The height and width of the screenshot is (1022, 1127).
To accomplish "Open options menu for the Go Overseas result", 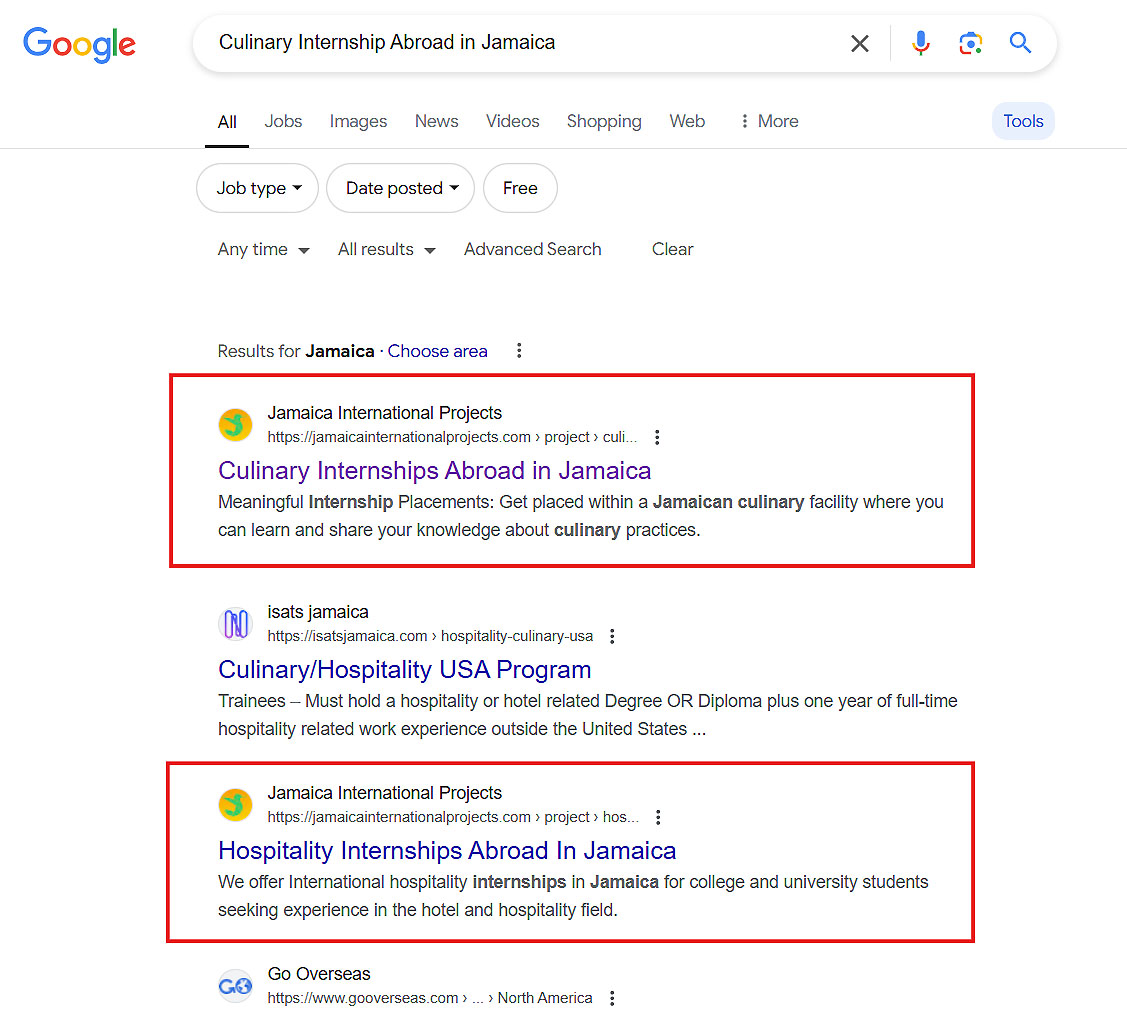I will pos(612,998).
